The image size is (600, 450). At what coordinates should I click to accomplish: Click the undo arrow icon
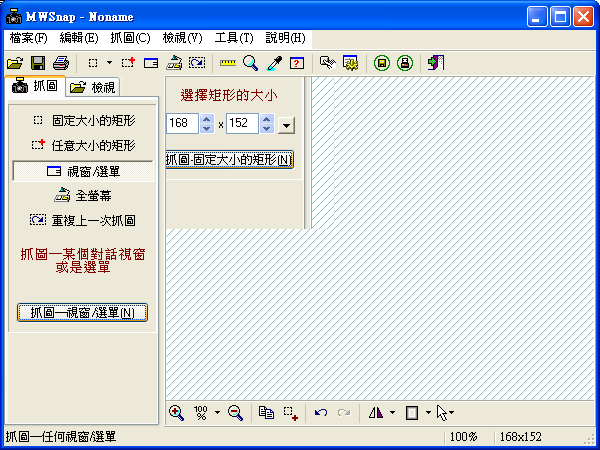321,413
